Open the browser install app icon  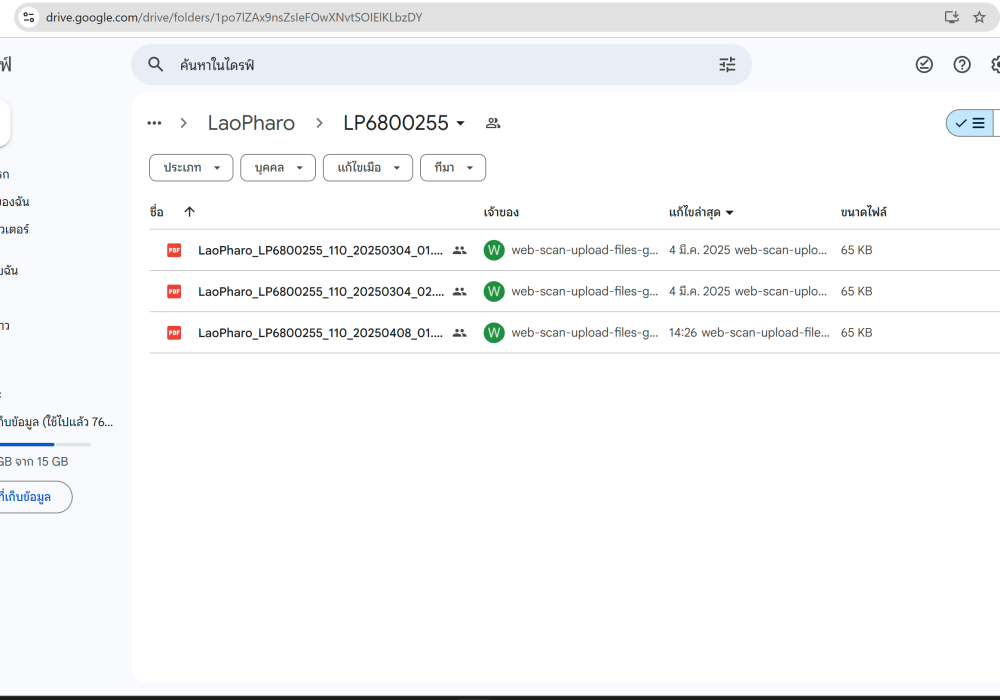coord(951,17)
